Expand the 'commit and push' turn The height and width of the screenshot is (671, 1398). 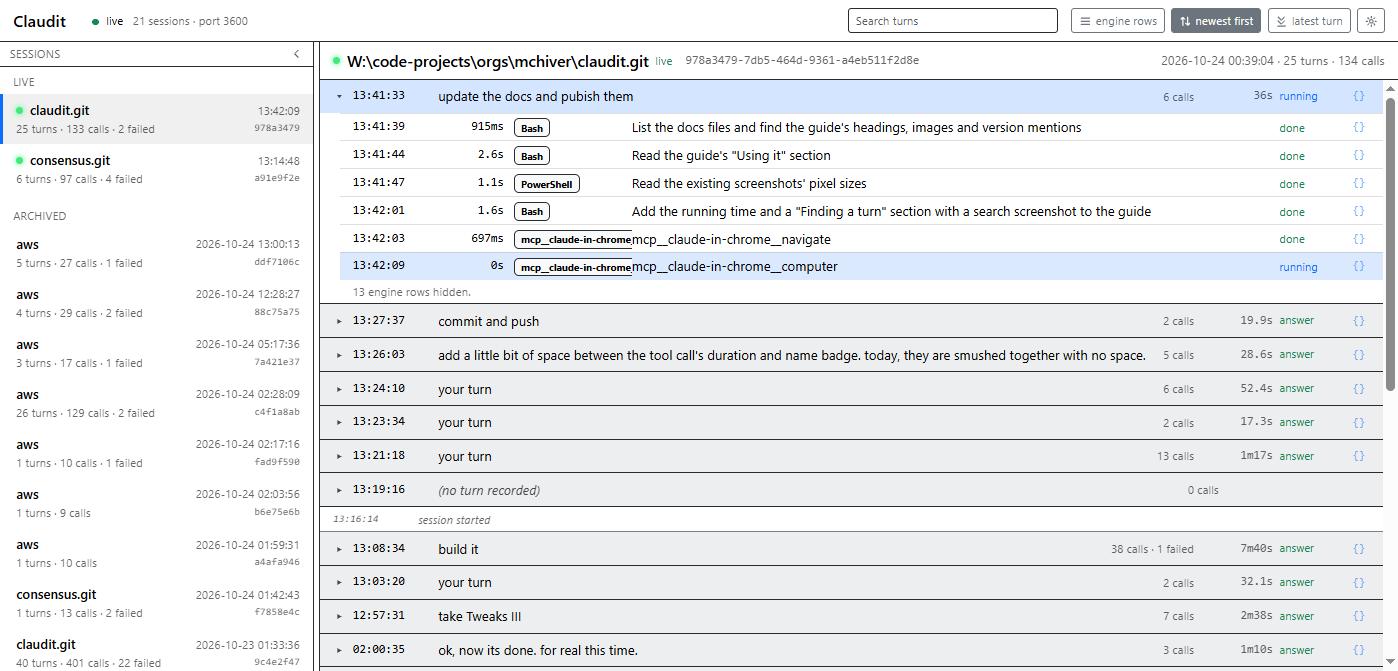pos(340,321)
